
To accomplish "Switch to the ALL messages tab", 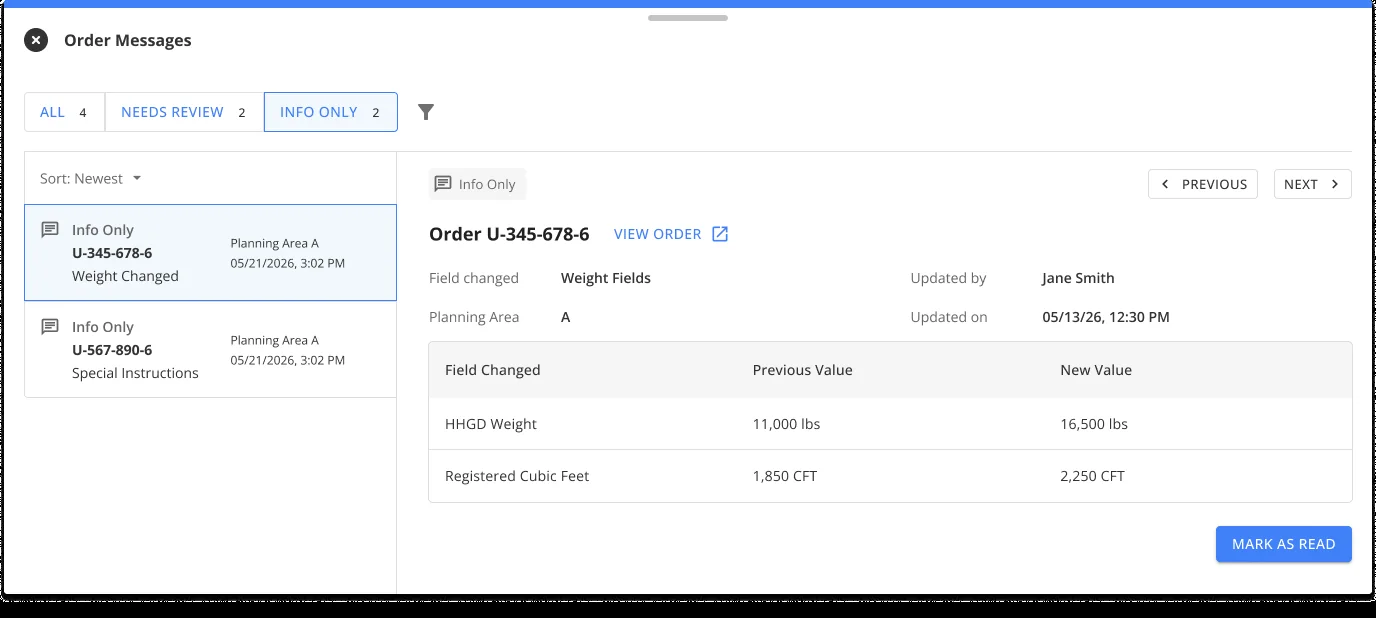I will (65, 112).
